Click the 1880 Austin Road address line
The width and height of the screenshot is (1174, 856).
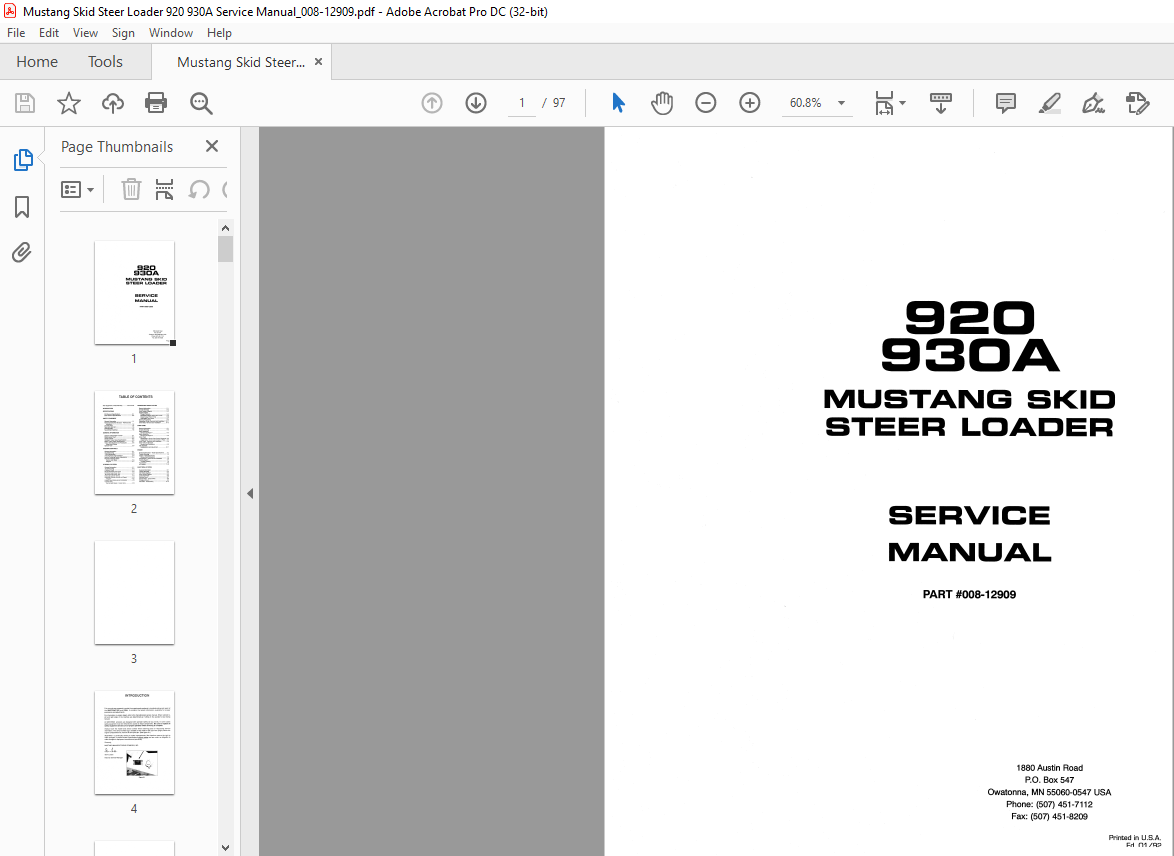(1049, 768)
